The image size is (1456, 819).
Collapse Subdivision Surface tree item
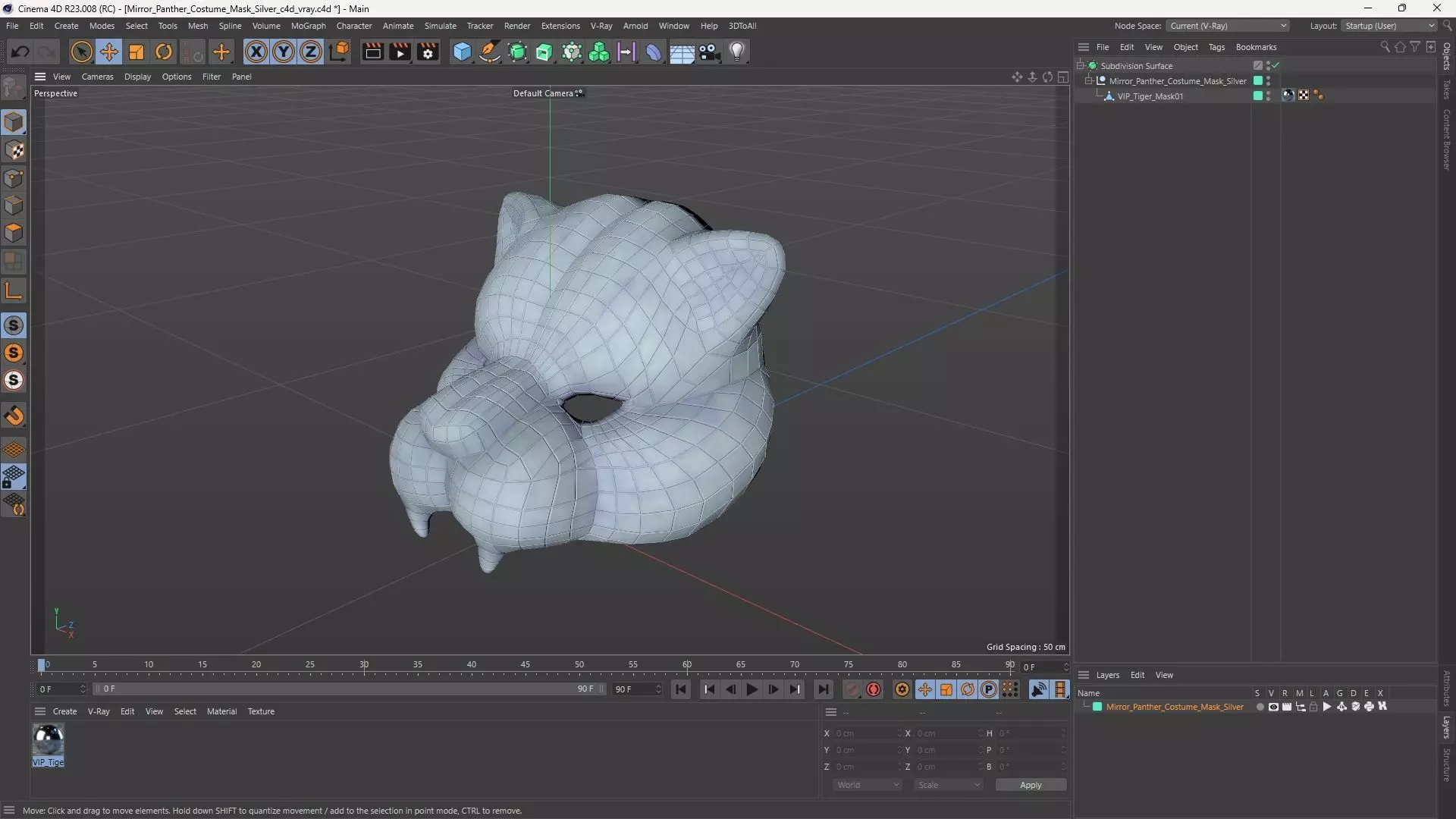tap(1081, 66)
